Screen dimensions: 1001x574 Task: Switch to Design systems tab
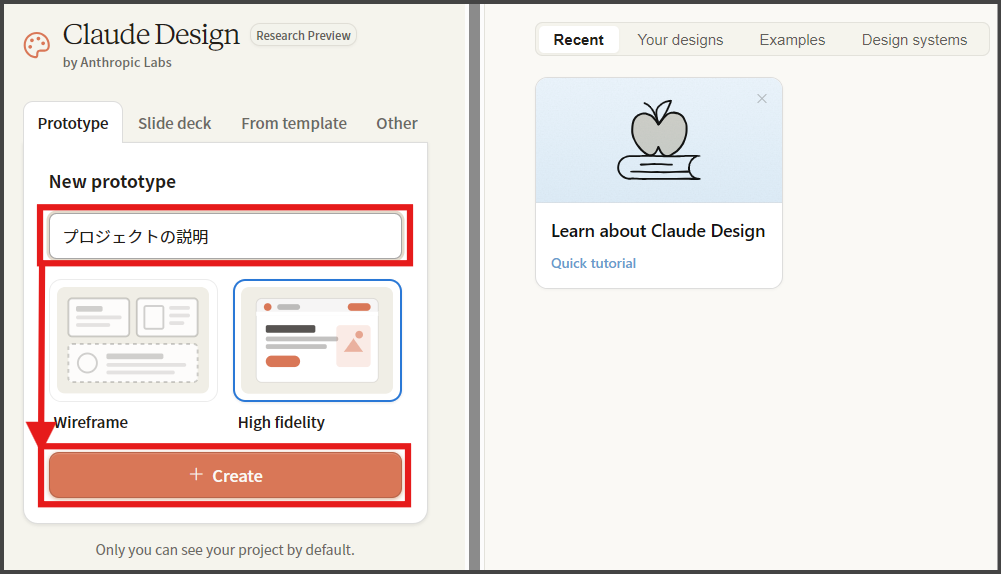[x=914, y=40]
